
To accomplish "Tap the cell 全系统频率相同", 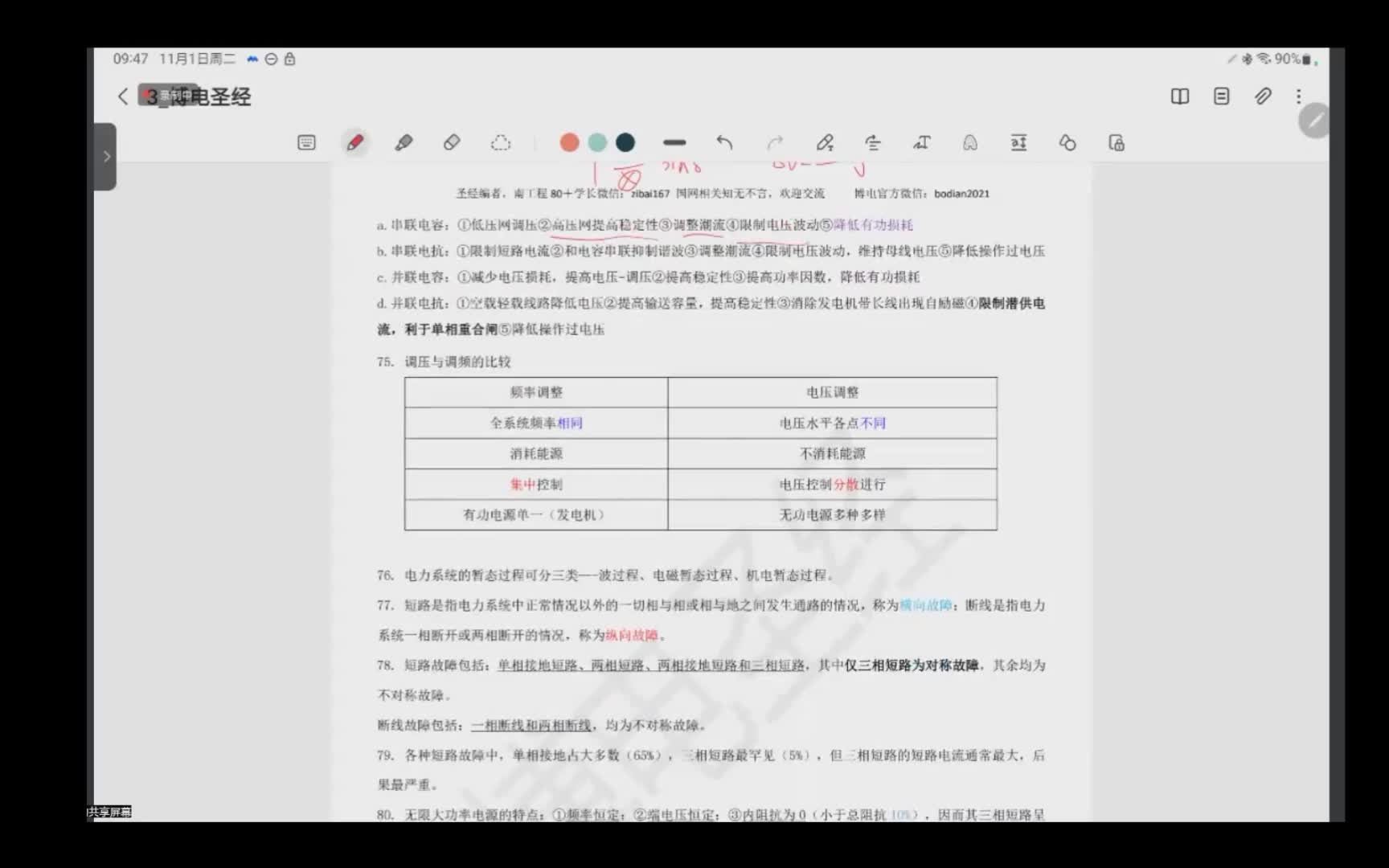I will [536, 423].
